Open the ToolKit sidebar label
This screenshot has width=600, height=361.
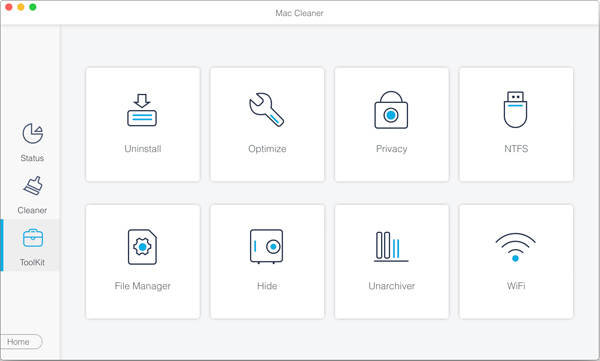(x=32, y=262)
